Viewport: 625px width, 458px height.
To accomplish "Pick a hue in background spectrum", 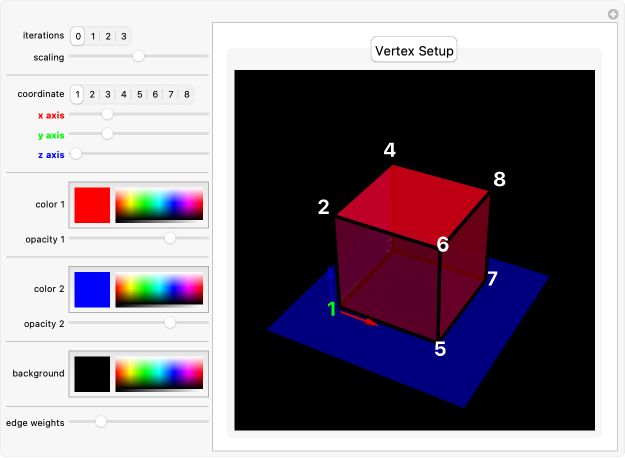I will click(159, 374).
